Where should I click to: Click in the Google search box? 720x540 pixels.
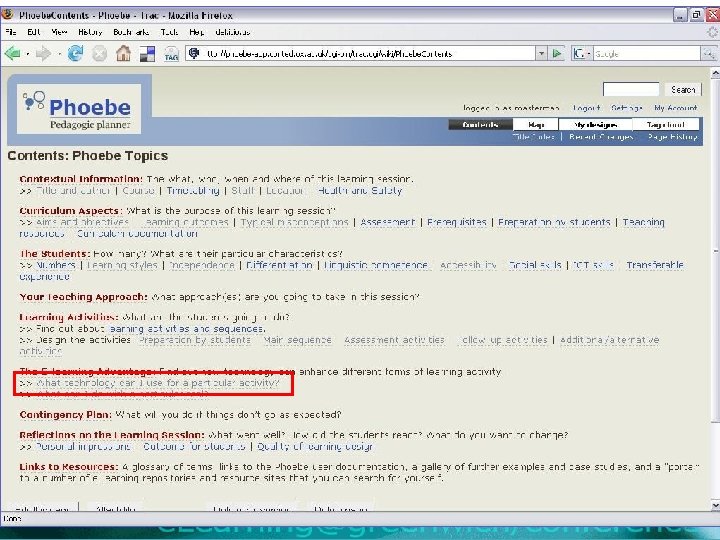647,53
